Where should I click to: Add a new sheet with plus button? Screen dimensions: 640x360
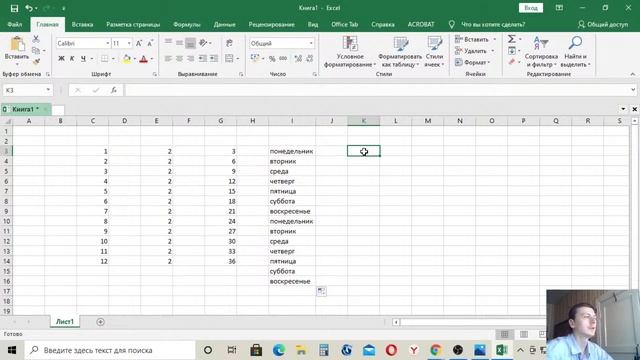coord(100,322)
